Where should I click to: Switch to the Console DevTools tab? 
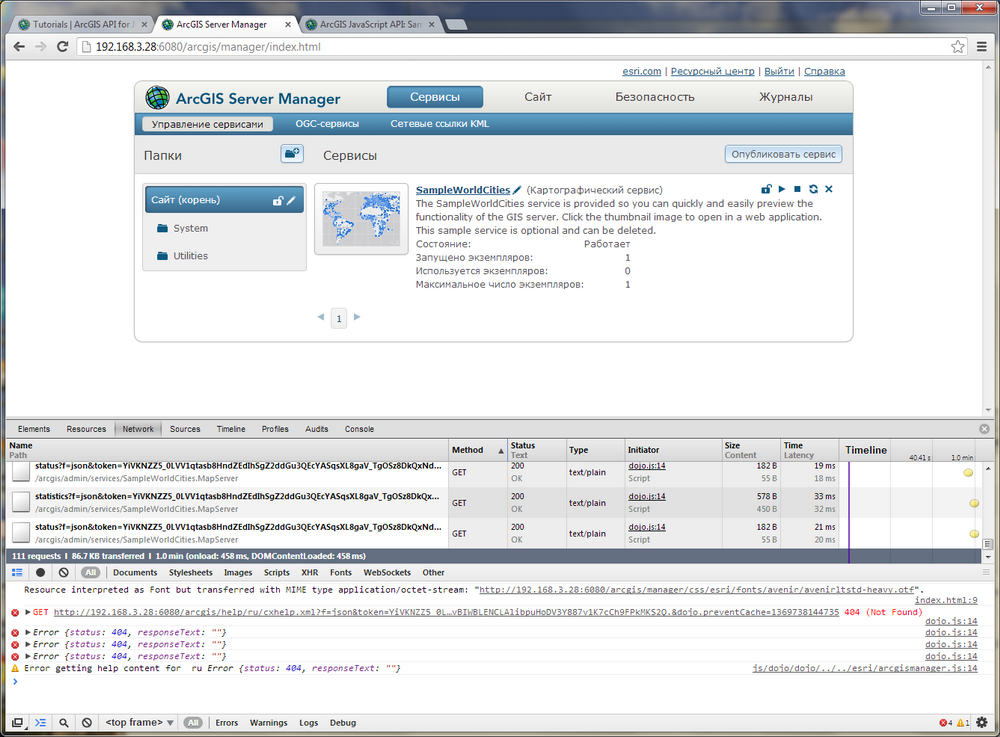pos(359,429)
